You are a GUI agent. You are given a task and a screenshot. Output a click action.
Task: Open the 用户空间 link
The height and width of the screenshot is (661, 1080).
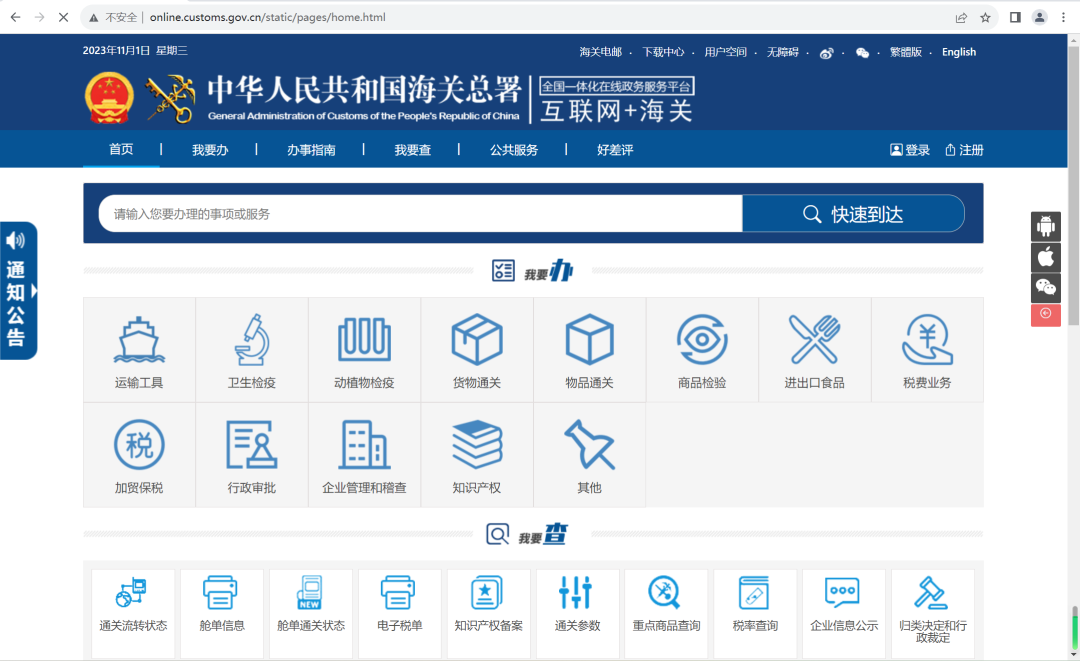[725, 52]
